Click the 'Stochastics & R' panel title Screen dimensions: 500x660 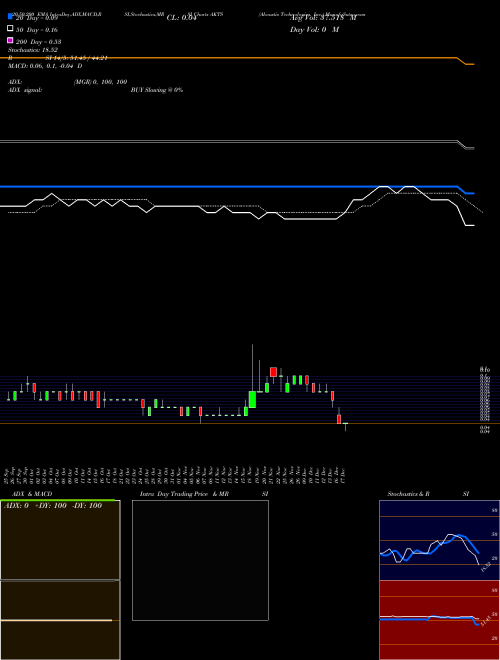pyautogui.click(x=408, y=494)
